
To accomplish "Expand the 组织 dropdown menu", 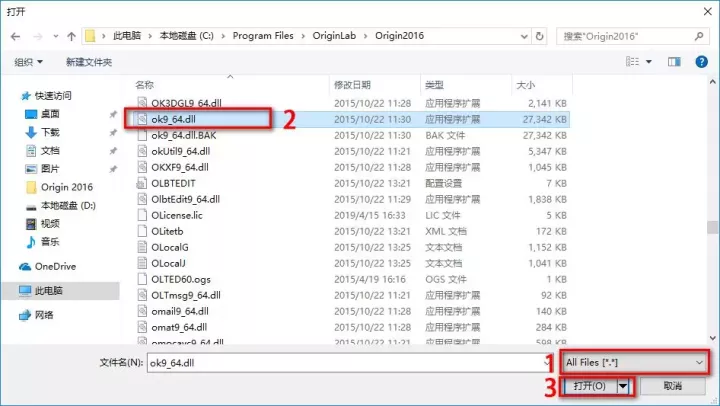I will [31, 62].
